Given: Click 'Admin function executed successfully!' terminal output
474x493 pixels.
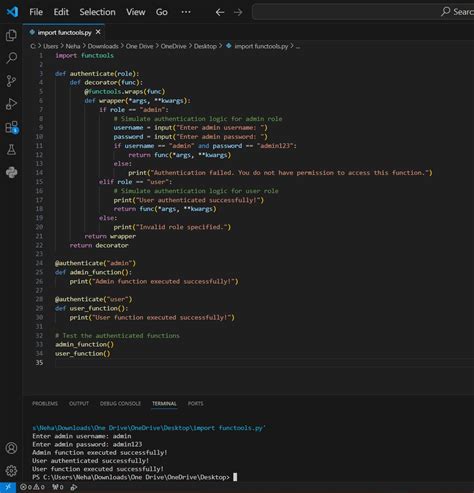Looking at the screenshot, I should [x=100, y=452].
